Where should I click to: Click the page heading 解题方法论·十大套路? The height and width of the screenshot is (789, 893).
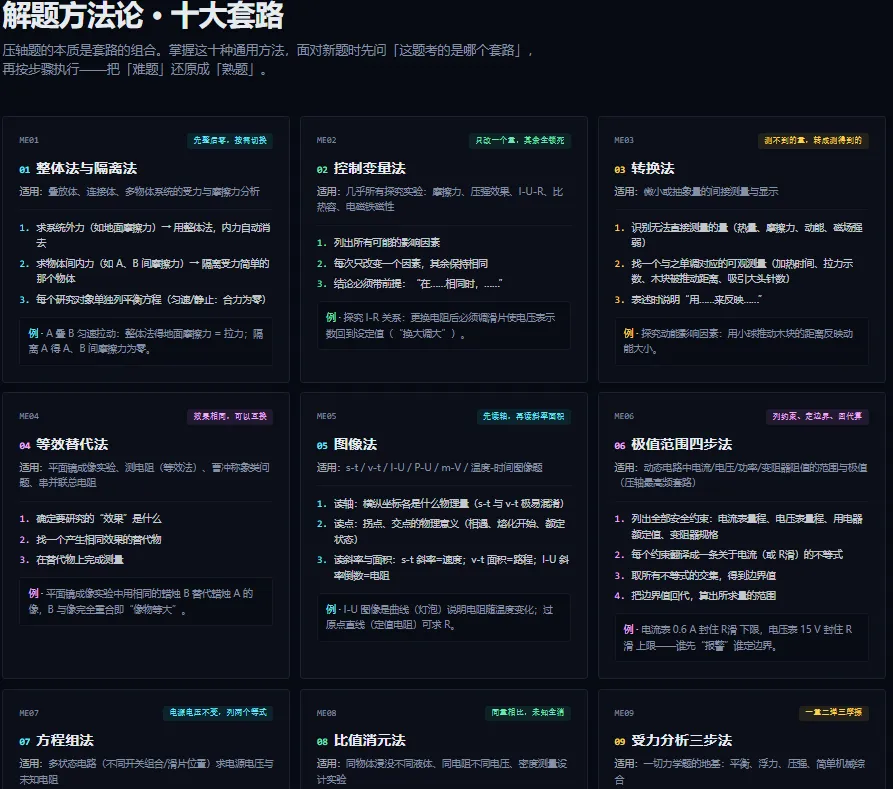(x=143, y=14)
